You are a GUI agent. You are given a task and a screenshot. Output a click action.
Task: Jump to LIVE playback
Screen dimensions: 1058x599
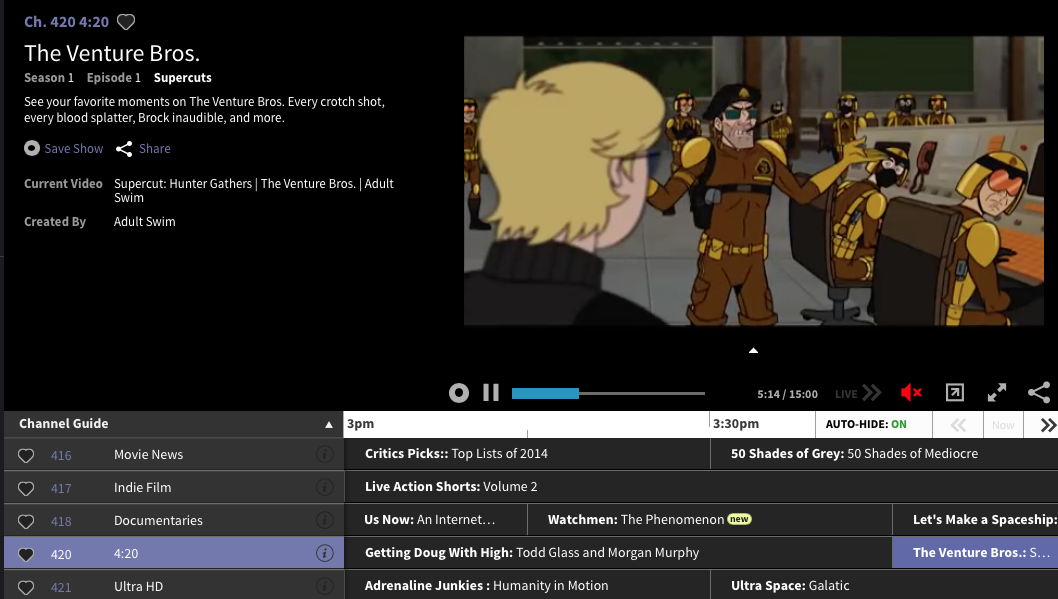pyautogui.click(x=858, y=393)
